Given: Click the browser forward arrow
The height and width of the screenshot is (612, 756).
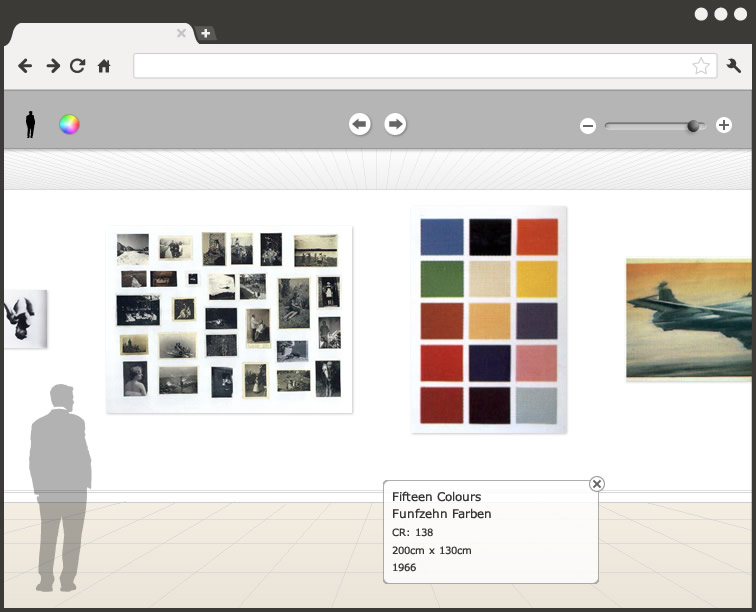Looking at the screenshot, I should [x=52, y=66].
